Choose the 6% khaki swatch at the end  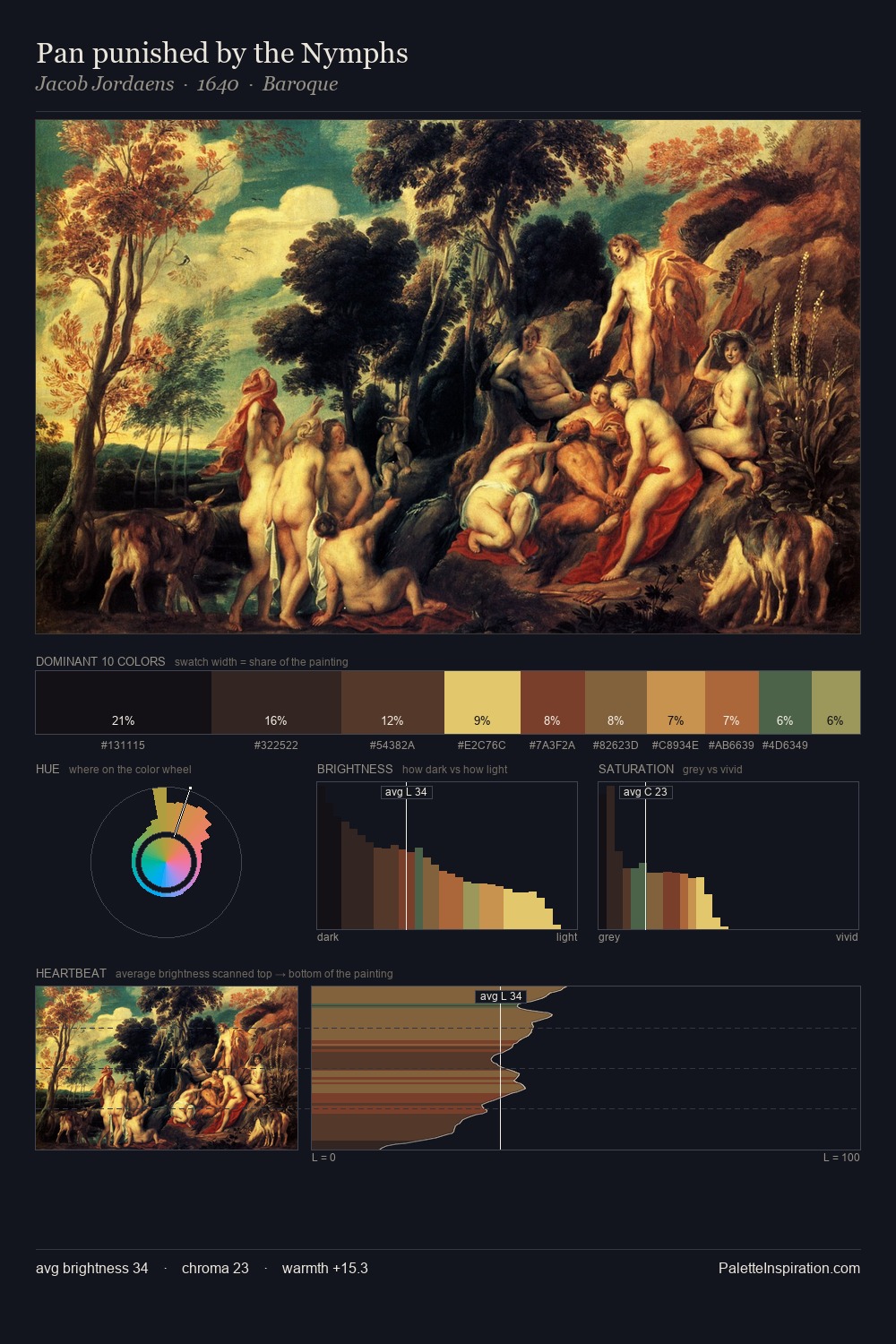[836, 702]
